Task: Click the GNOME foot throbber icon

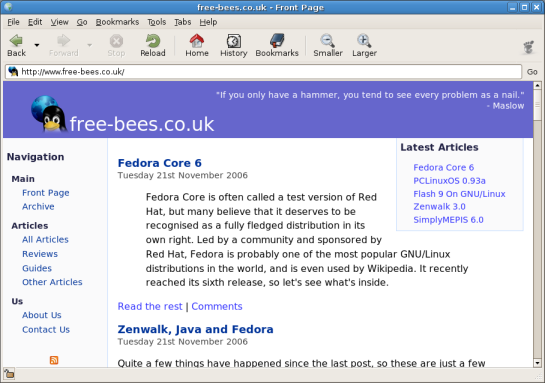Action: (529, 47)
